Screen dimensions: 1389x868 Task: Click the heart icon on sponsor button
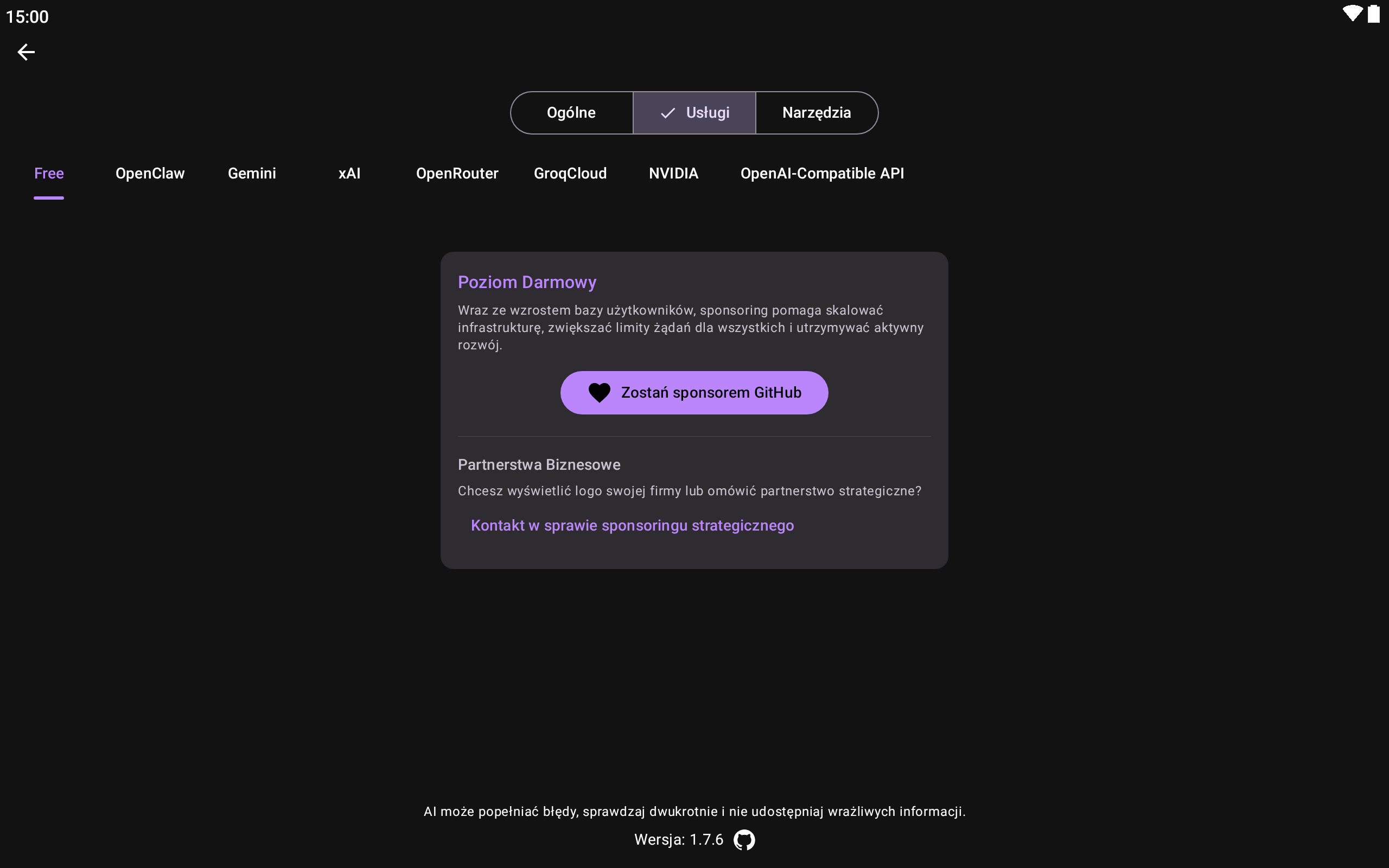599,393
